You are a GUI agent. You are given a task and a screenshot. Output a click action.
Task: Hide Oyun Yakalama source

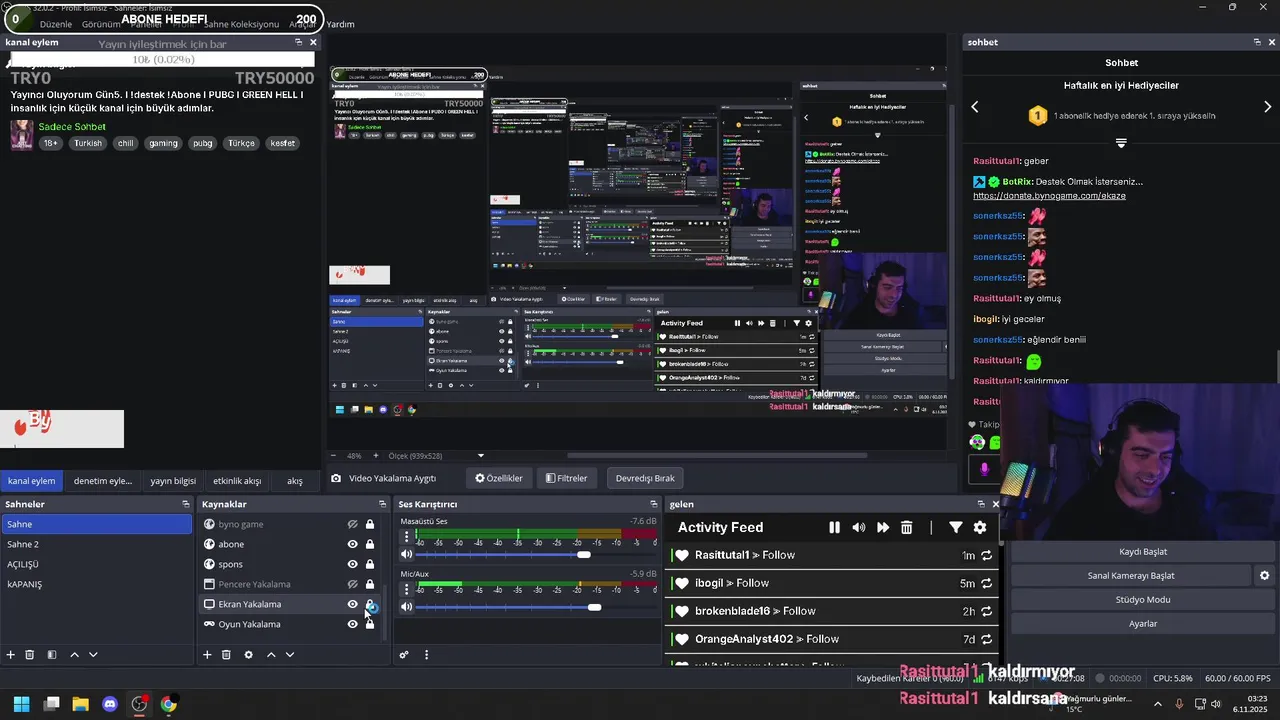[352, 624]
